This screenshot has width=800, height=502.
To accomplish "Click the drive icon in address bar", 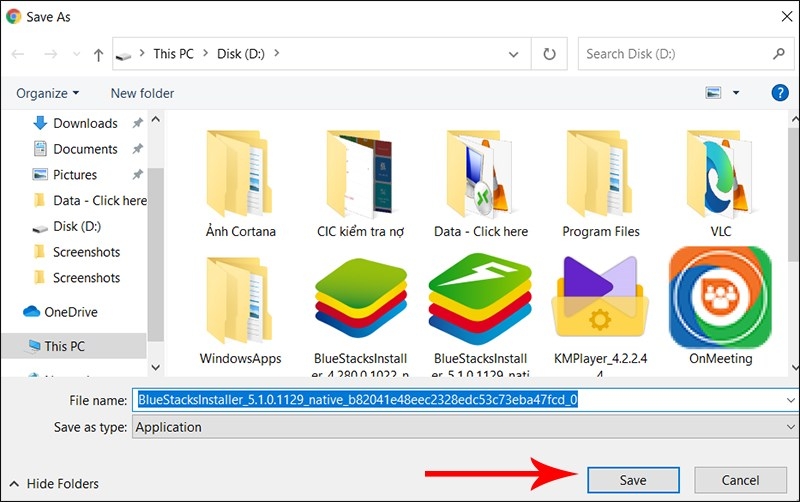I will click(x=123, y=55).
